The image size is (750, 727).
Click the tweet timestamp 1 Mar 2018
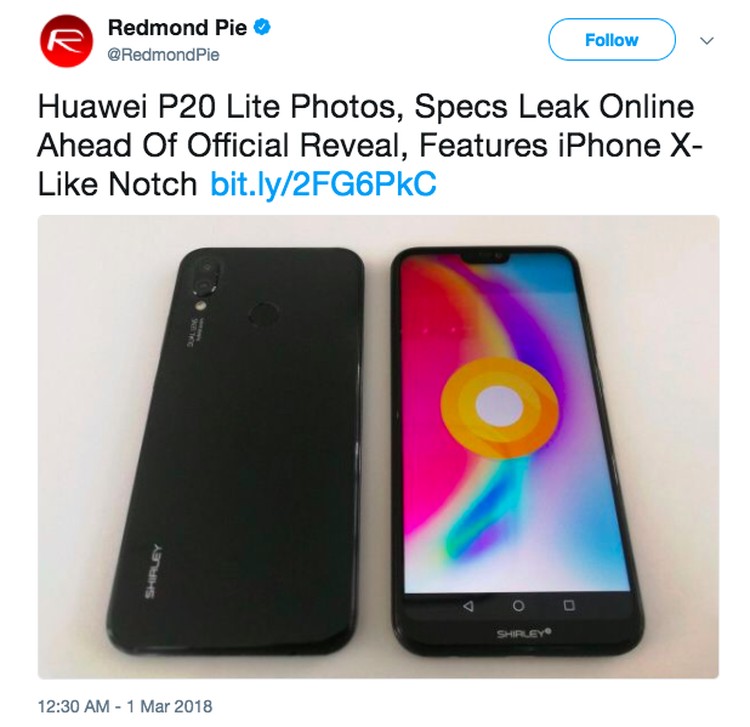(x=125, y=706)
